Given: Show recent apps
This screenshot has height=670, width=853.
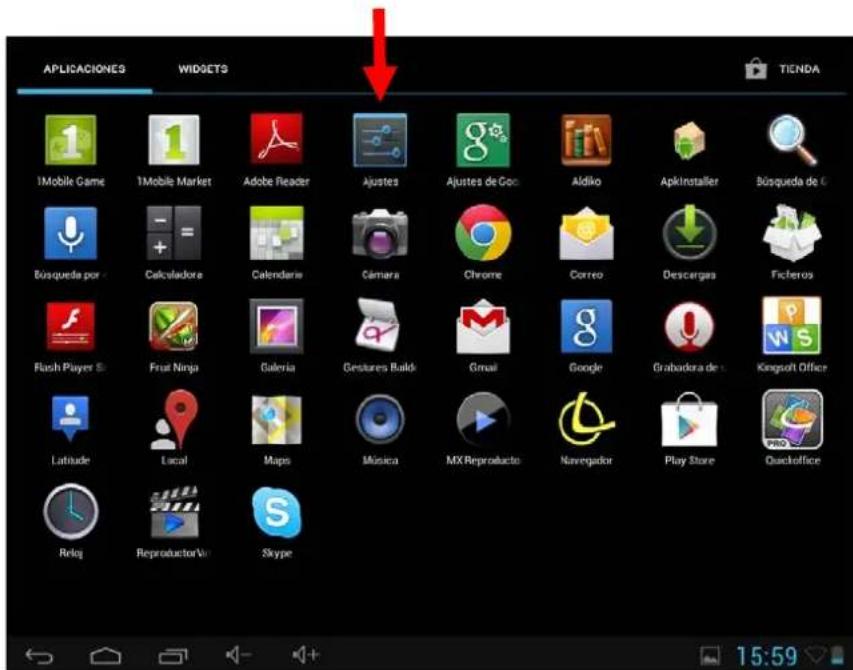Looking at the screenshot, I should click(x=172, y=656).
